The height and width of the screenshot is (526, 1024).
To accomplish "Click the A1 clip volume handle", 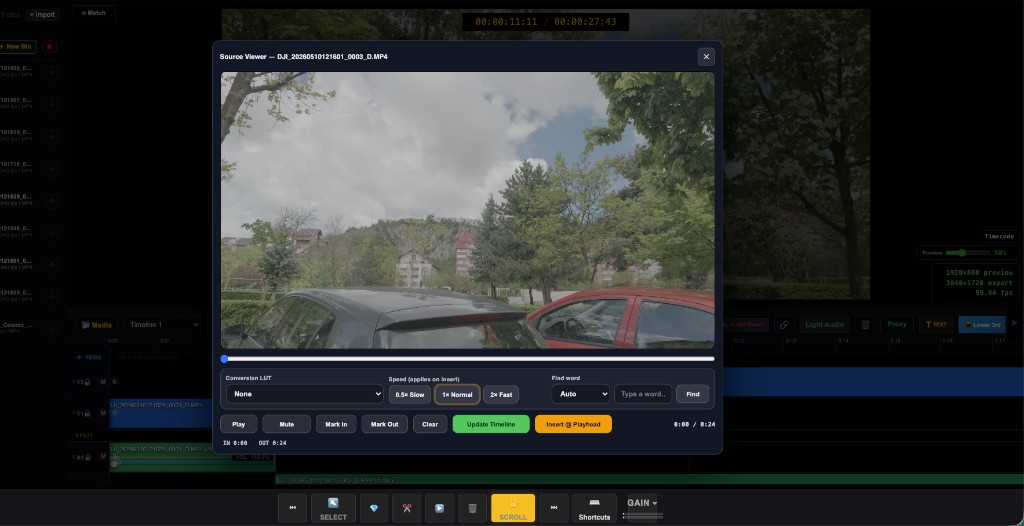I will [x=114, y=464].
